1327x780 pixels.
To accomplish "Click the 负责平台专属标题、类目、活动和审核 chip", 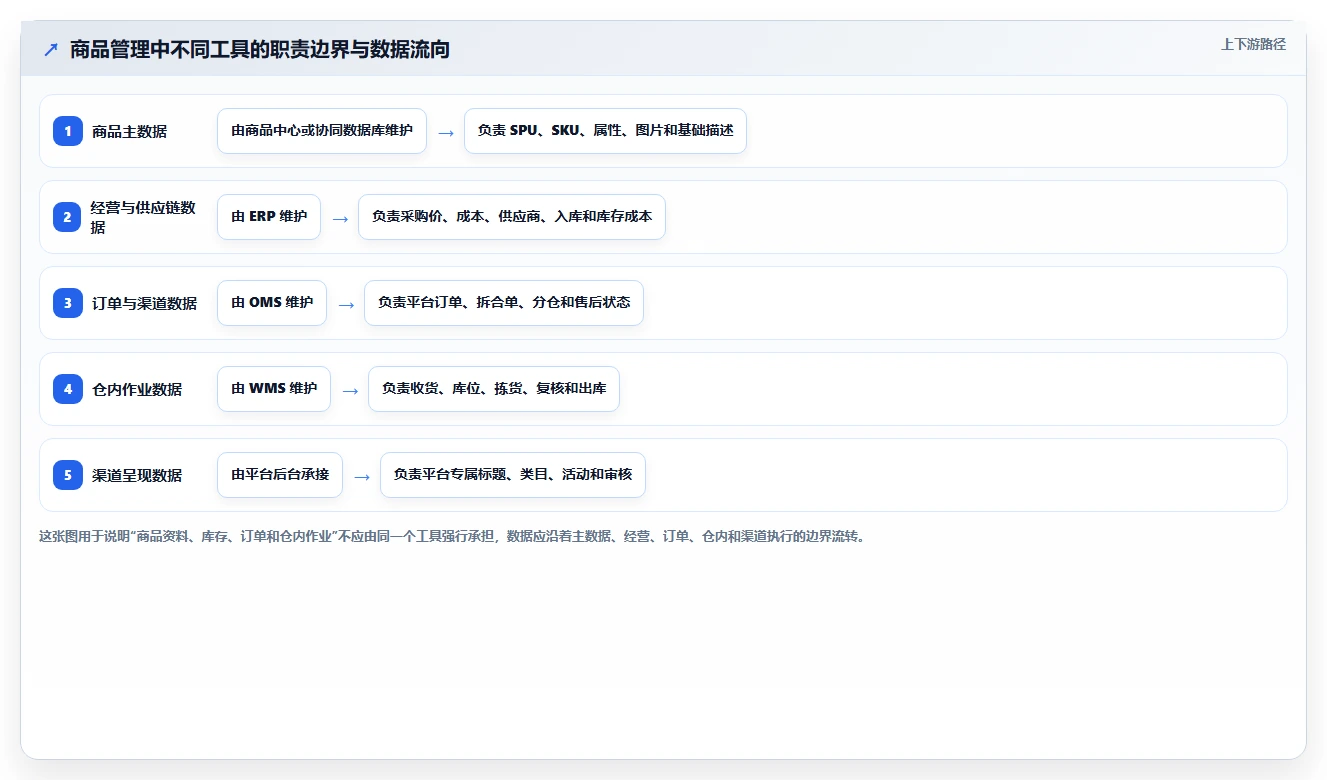I will (513, 475).
